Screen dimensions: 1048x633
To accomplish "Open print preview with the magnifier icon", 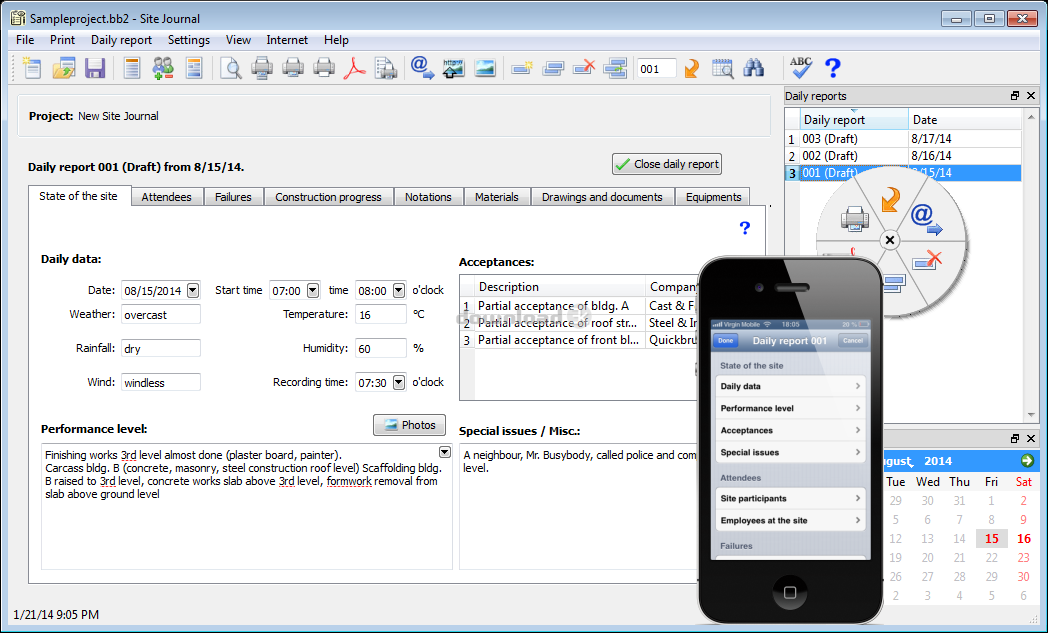I will point(231,68).
